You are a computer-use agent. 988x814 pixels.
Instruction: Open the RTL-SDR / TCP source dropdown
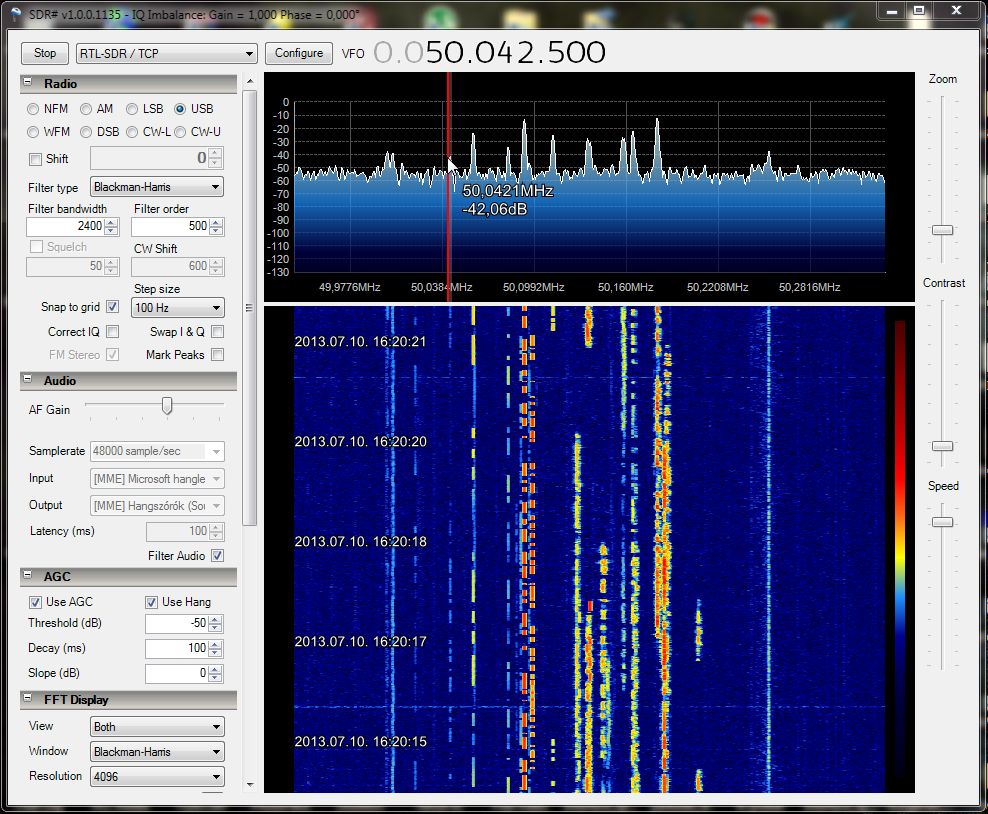[x=166, y=54]
